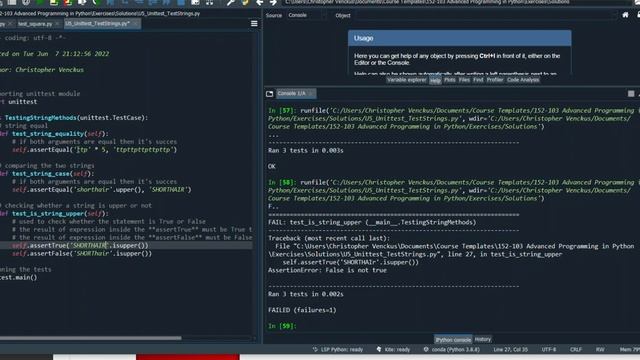Image resolution: width=640 pixels, height=360 pixels.
Task: Open Preferences via the wrench icon
Action: (x=231, y=2)
